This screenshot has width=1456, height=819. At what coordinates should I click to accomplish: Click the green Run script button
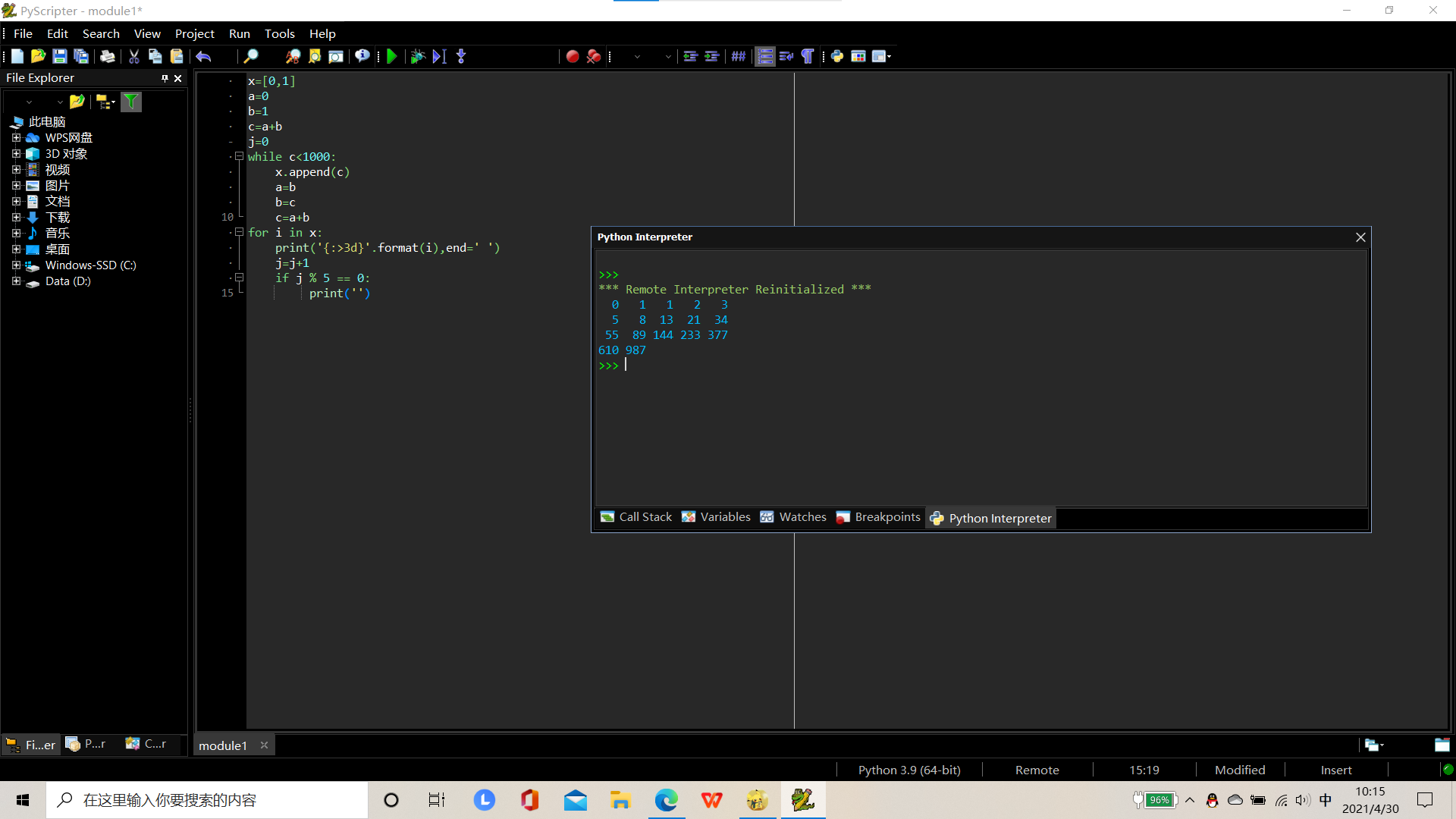(x=391, y=56)
